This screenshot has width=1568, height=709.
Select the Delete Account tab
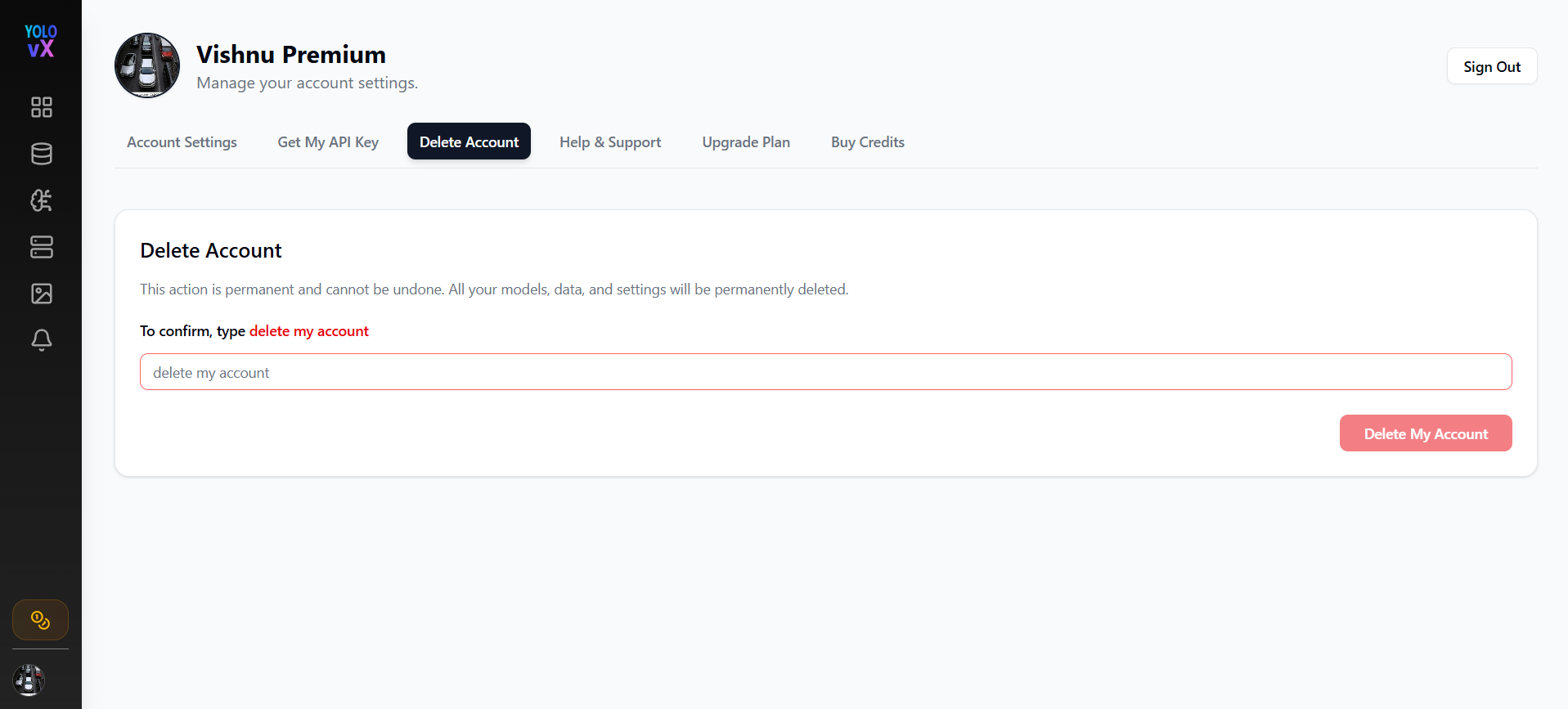469,141
